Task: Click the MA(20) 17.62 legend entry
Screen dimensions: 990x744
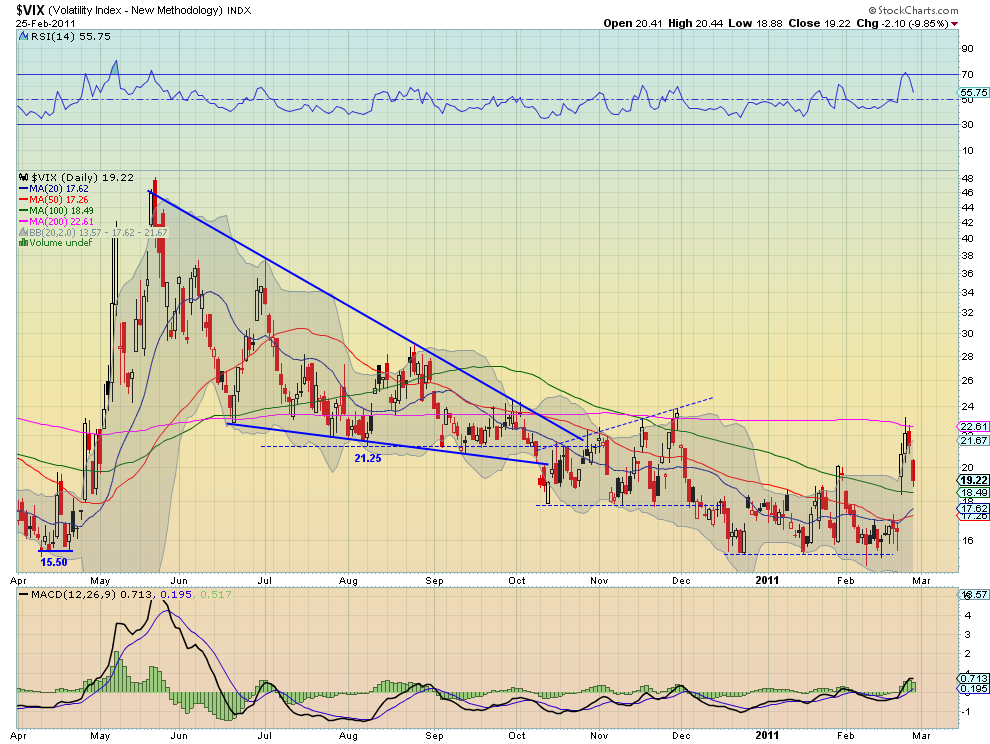Action: (x=54, y=189)
